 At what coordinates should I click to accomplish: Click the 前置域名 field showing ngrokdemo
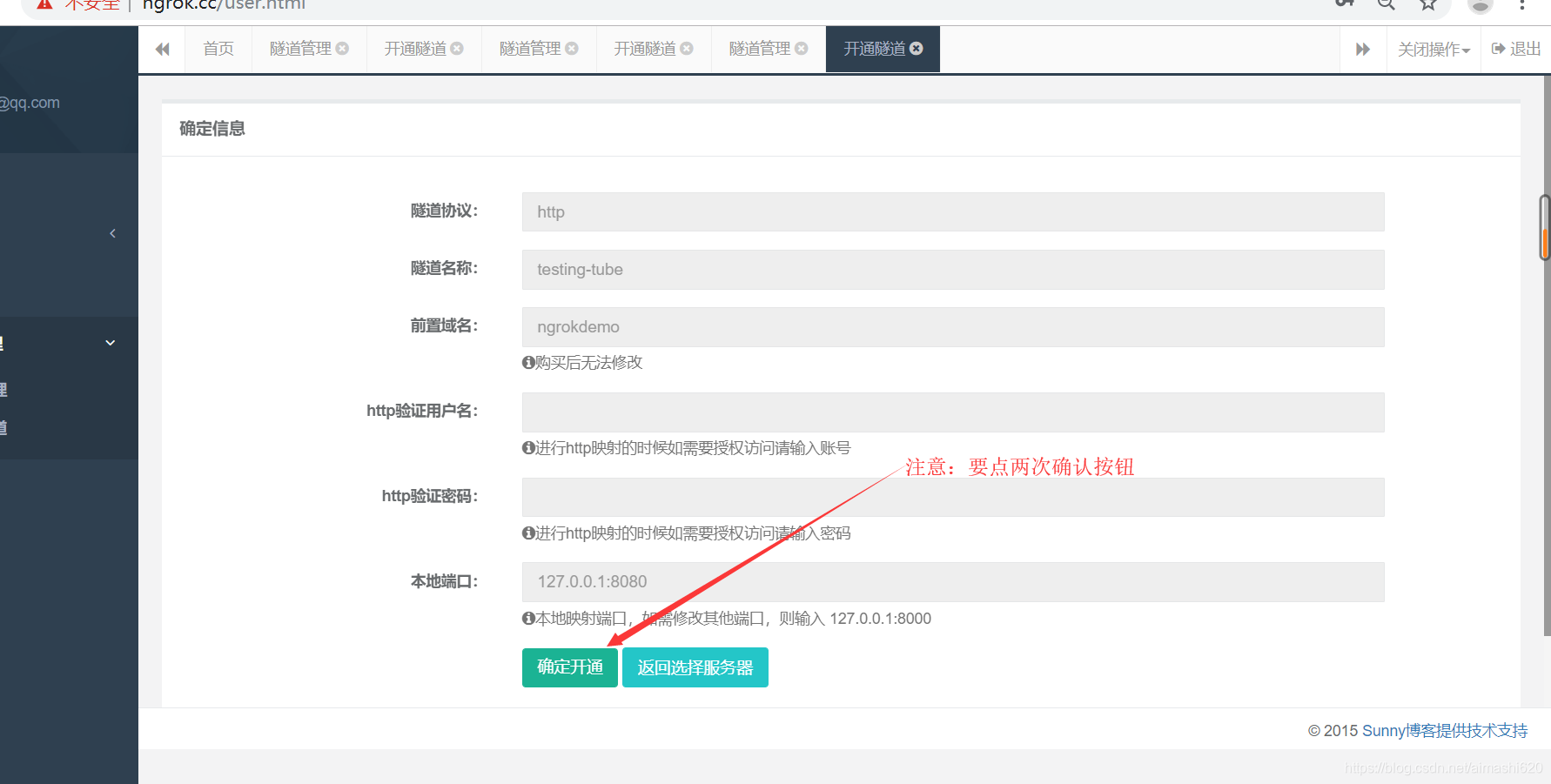pos(953,327)
